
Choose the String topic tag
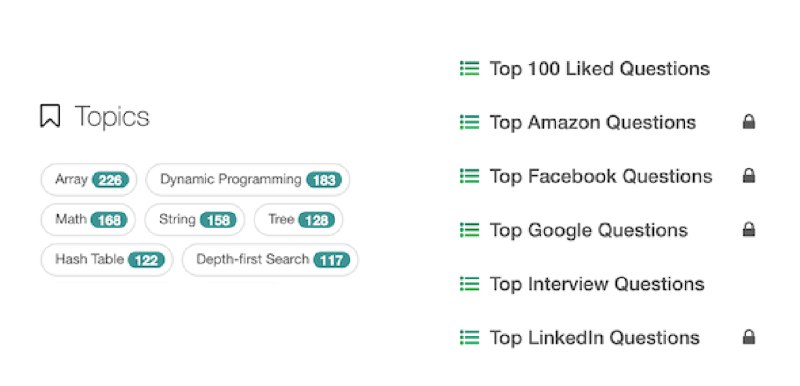click(x=195, y=220)
